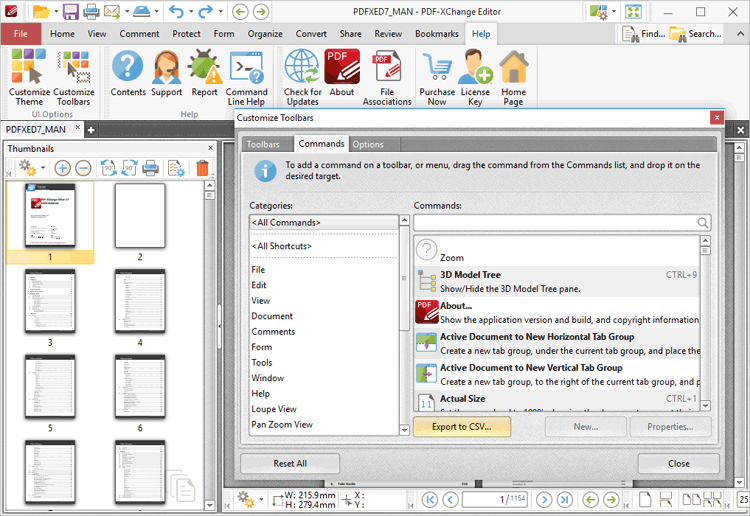The width and height of the screenshot is (750, 516).
Task: Go to previous page arrow
Action: (x=450, y=500)
